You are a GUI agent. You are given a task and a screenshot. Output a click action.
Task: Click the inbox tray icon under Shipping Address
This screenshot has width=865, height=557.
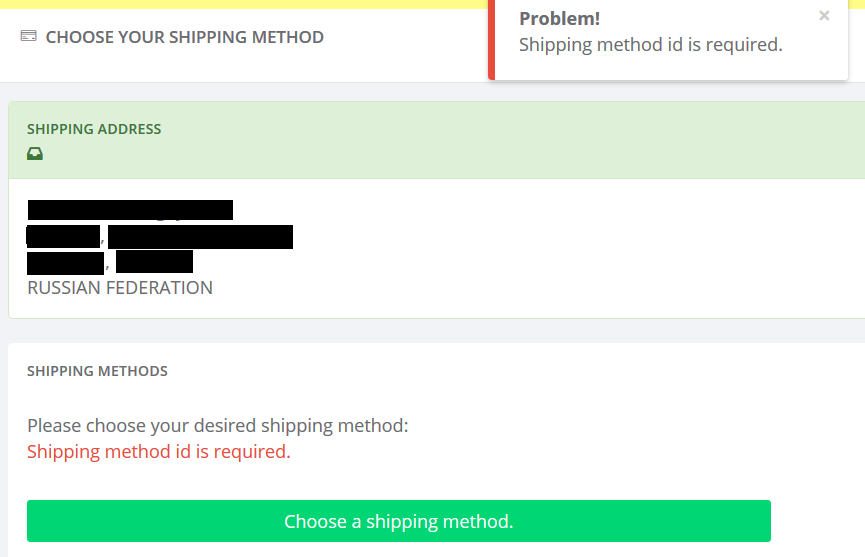tap(35, 154)
